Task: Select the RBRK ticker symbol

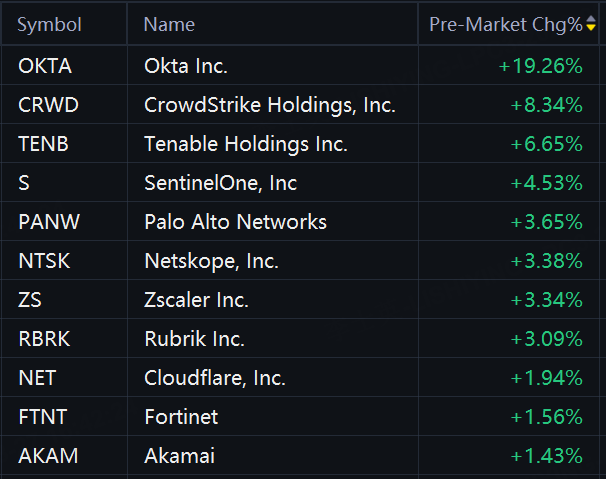Action: (44, 339)
